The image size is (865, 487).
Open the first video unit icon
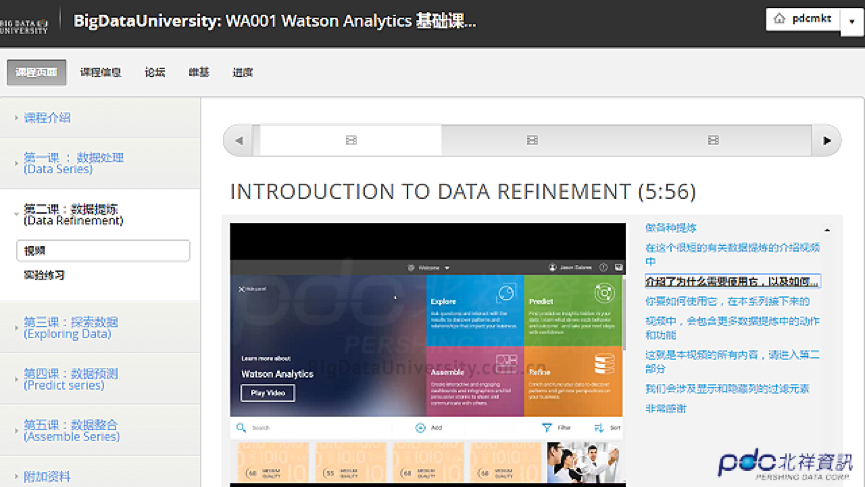[x=351, y=141]
